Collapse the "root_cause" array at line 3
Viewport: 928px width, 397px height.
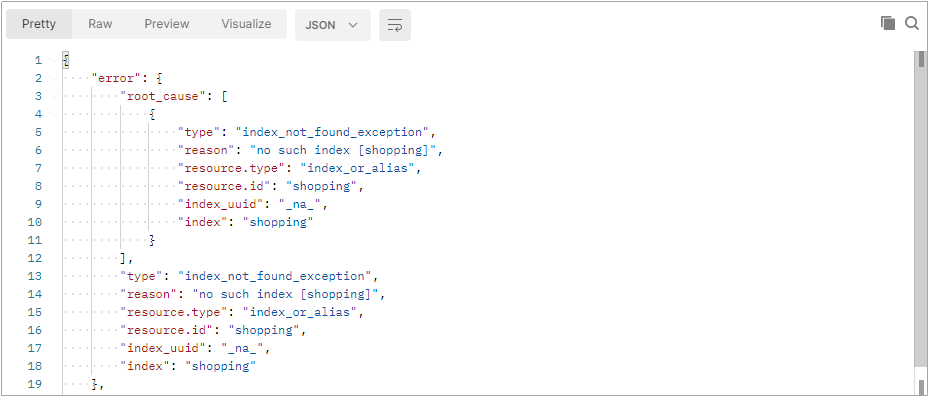54,96
